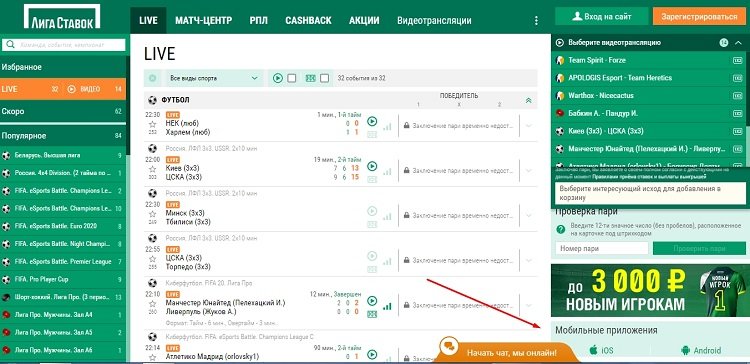Viewport: 750px width, 364px height.
Task: Expand more markets for Минск (3x3) match
Action: (x=529, y=215)
